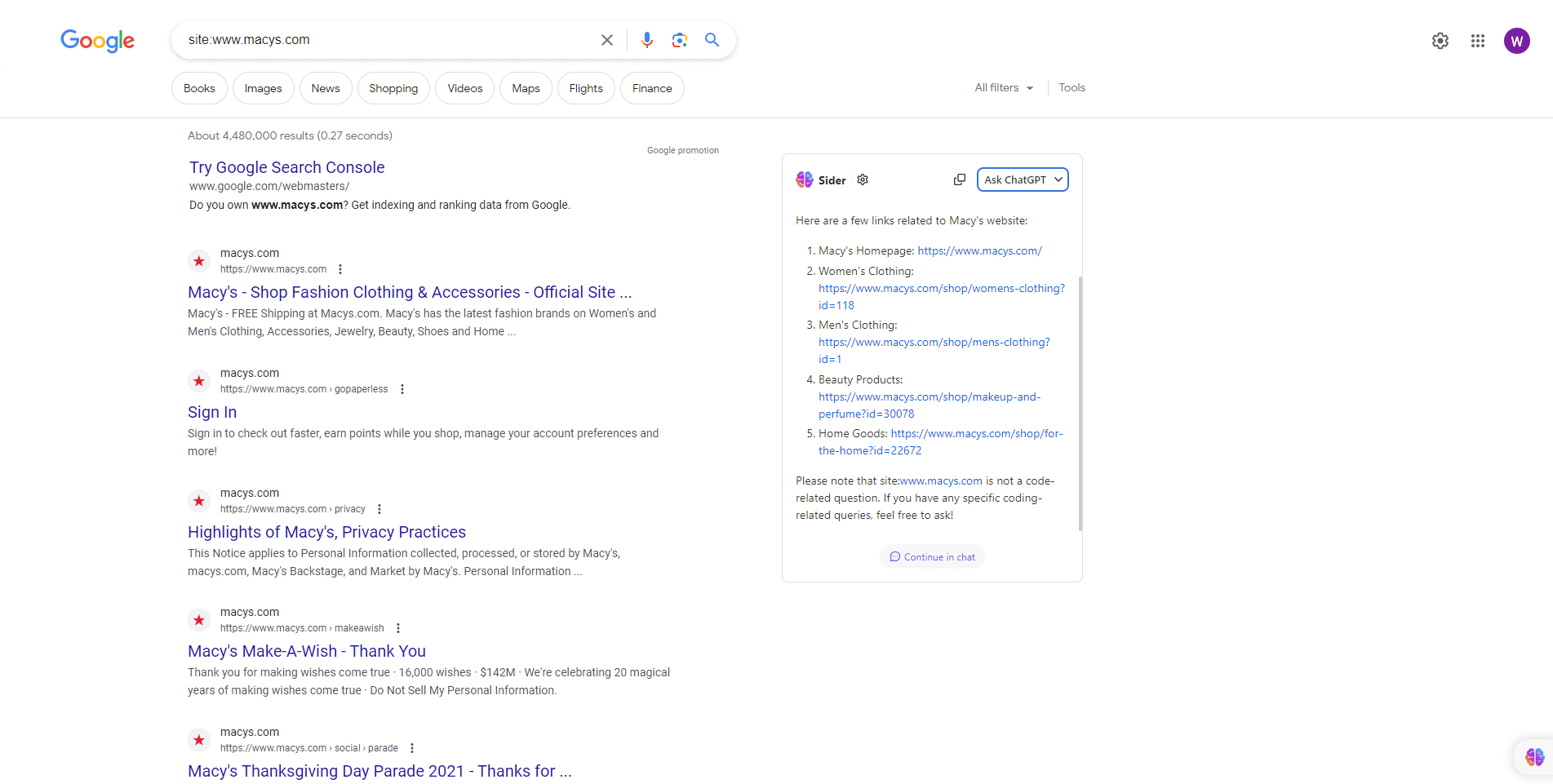Click Continue in chat button
The image size is (1553, 784).
(932, 557)
